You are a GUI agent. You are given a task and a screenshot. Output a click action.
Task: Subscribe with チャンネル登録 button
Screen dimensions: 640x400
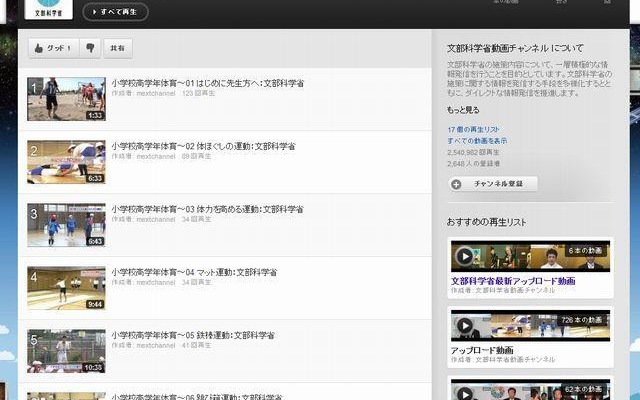click(493, 184)
